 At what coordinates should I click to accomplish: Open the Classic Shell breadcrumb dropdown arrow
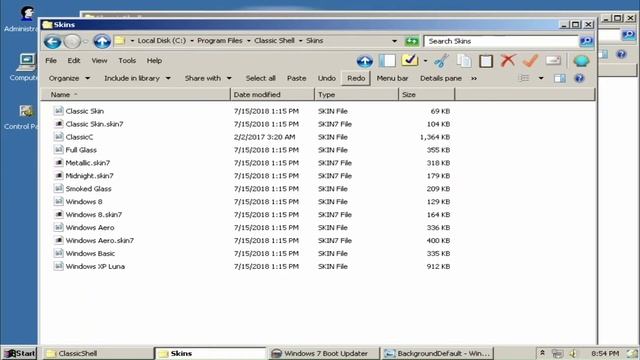click(300, 41)
